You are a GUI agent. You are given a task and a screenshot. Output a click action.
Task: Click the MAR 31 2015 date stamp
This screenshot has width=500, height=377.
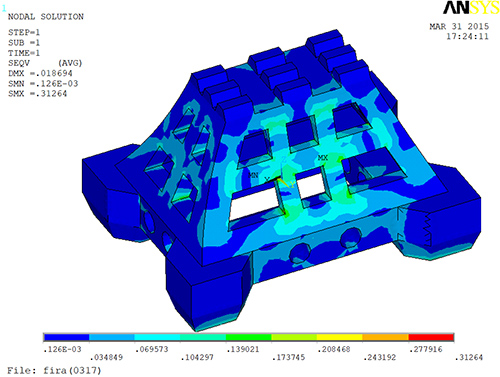tap(459, 26)
